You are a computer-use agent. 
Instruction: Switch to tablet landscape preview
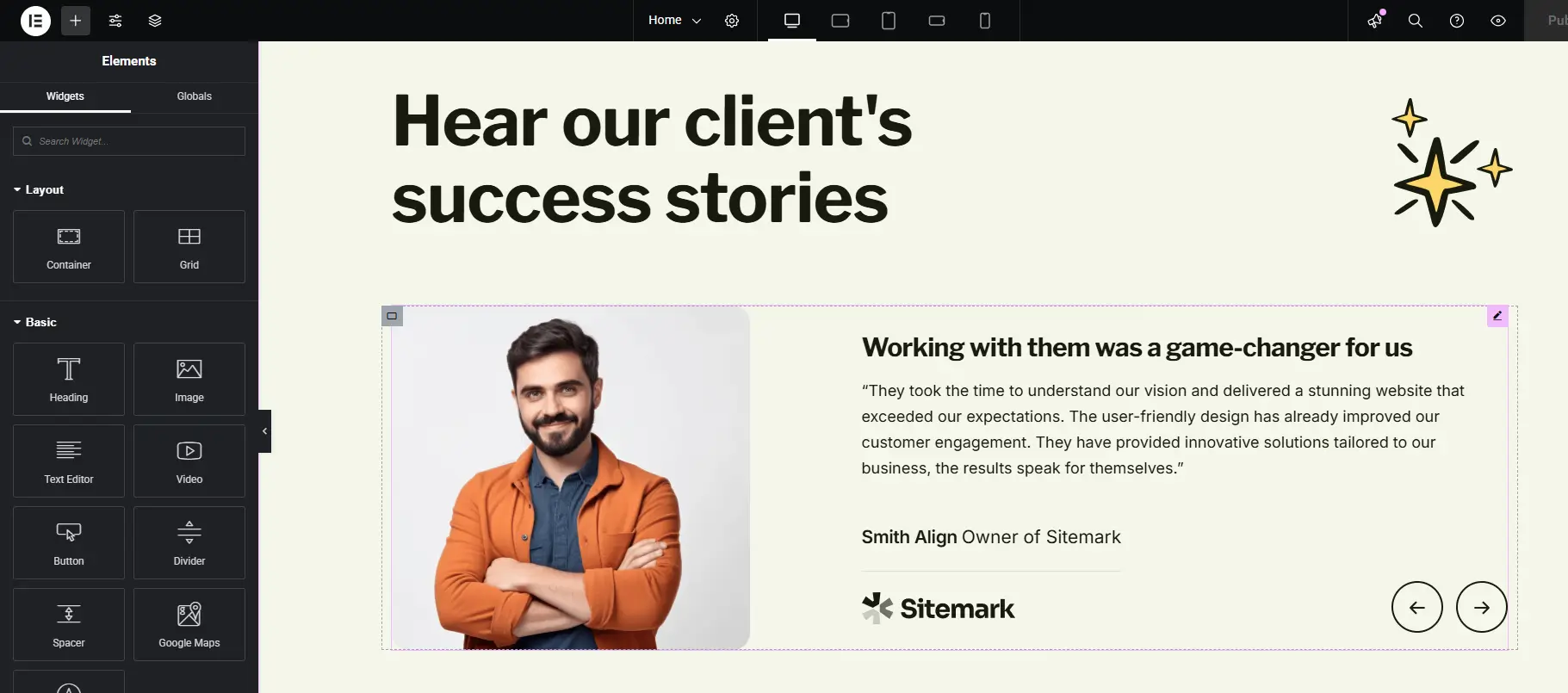click(840, 21)
